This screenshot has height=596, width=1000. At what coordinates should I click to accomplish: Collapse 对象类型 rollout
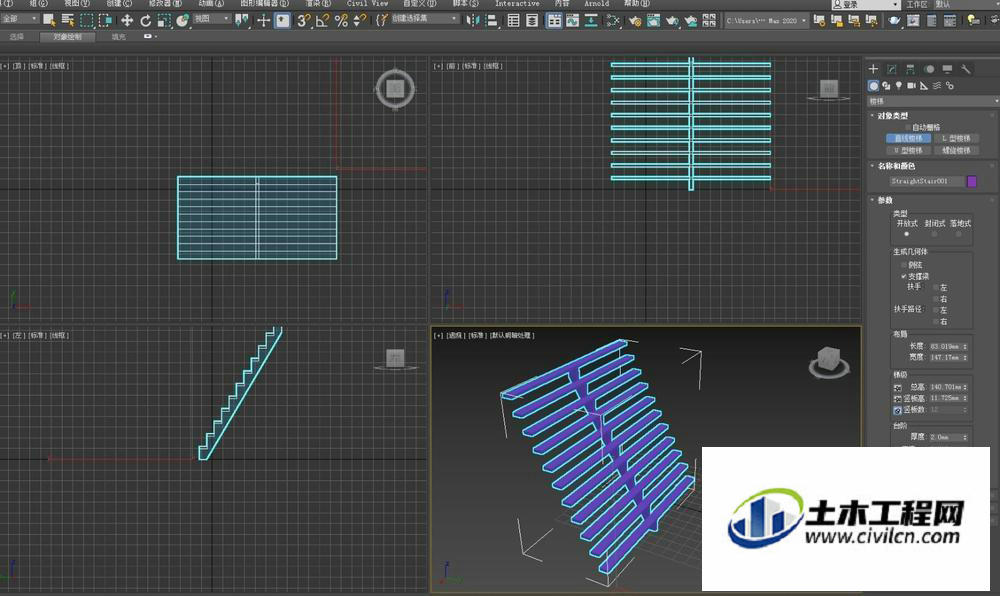[x=892, y=116]
